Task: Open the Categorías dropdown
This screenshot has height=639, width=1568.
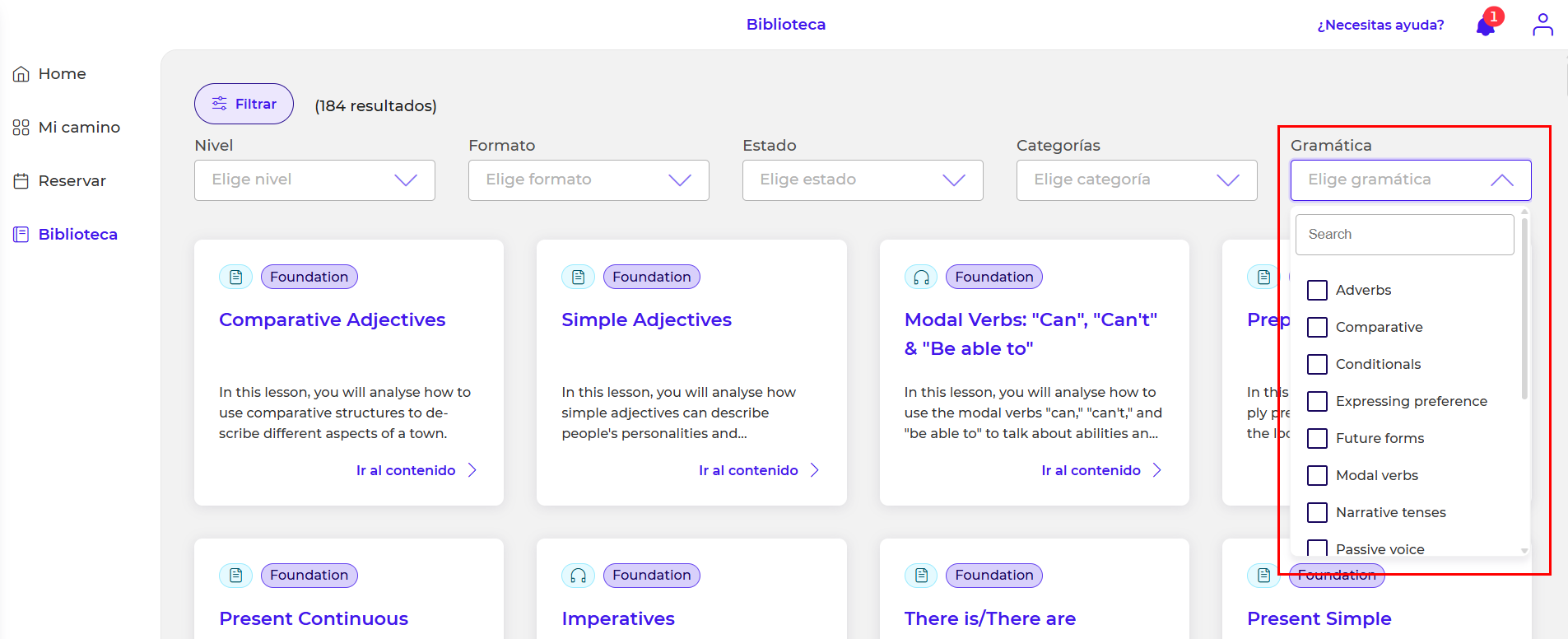Action: pyautogui.click(x=1136, y=180)
